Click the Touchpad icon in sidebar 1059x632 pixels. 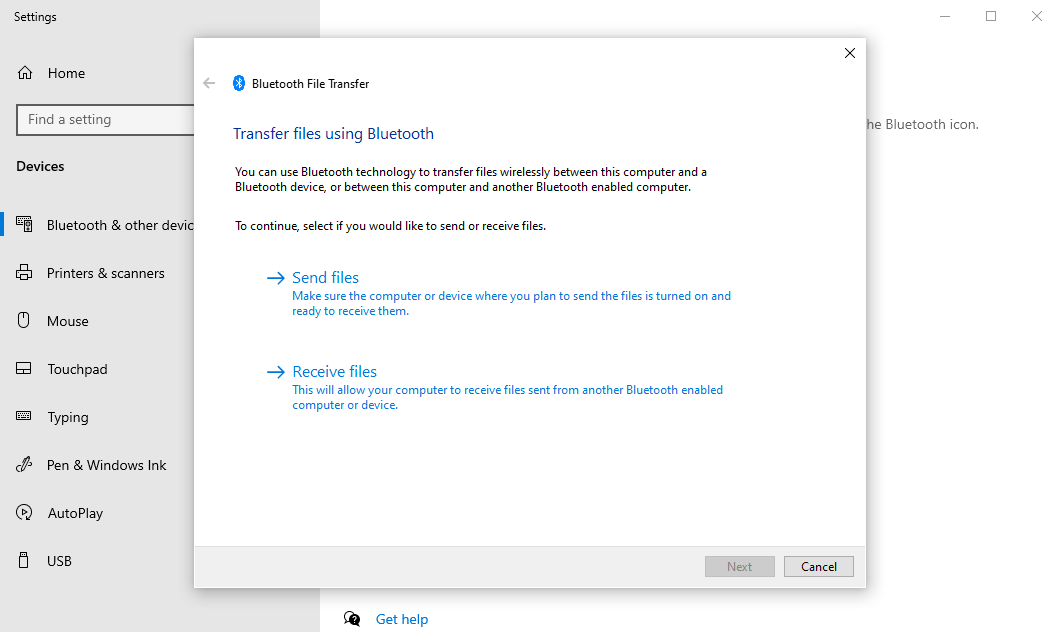(24, 369)
